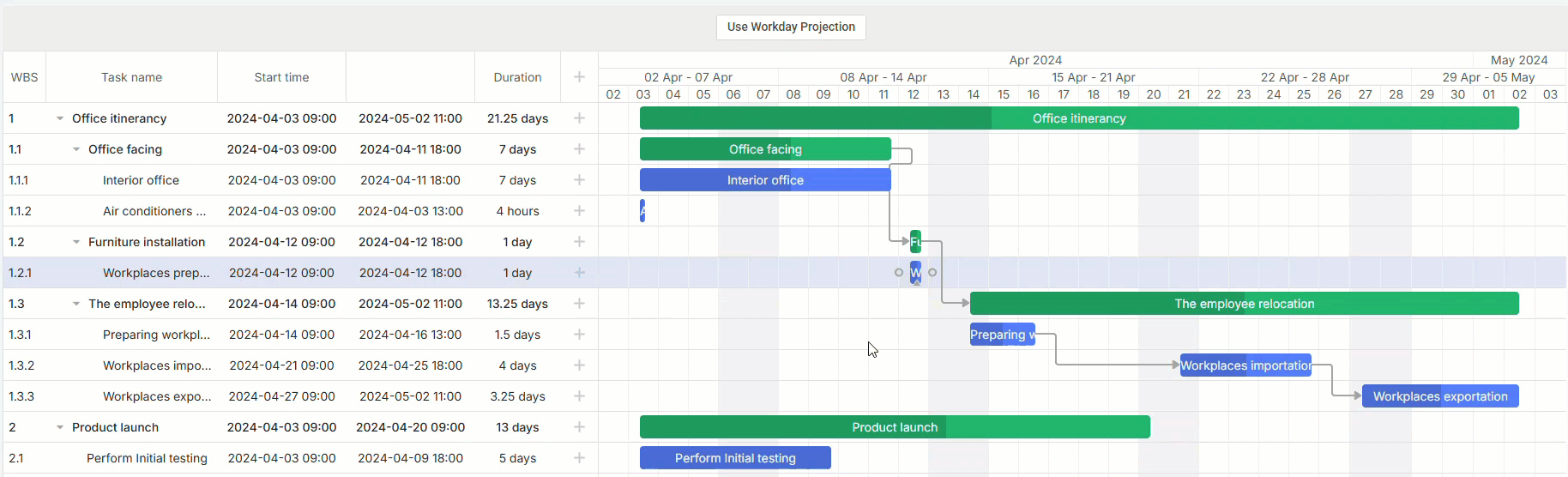
Task: Collapse the Office itinerary tree node
Action: click(x=60, y=118)
